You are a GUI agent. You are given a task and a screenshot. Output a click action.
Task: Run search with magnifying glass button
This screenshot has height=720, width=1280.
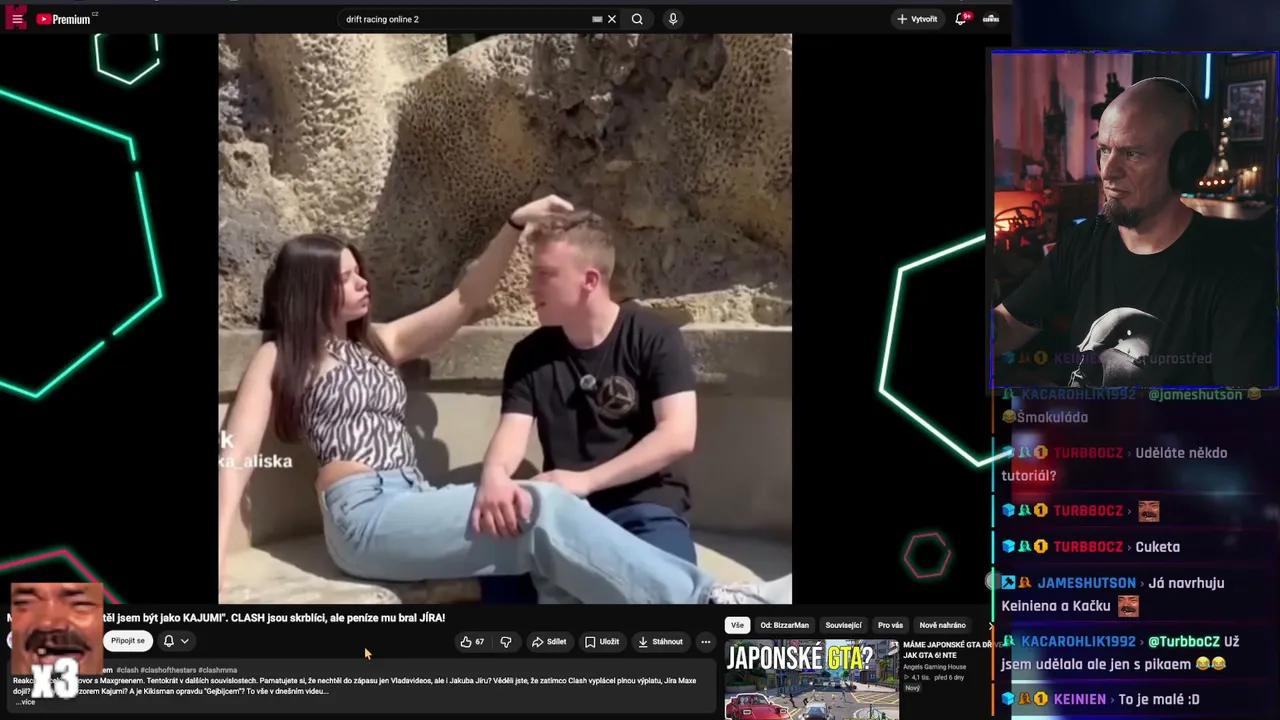pyautogui.click(x=637, y=19)
